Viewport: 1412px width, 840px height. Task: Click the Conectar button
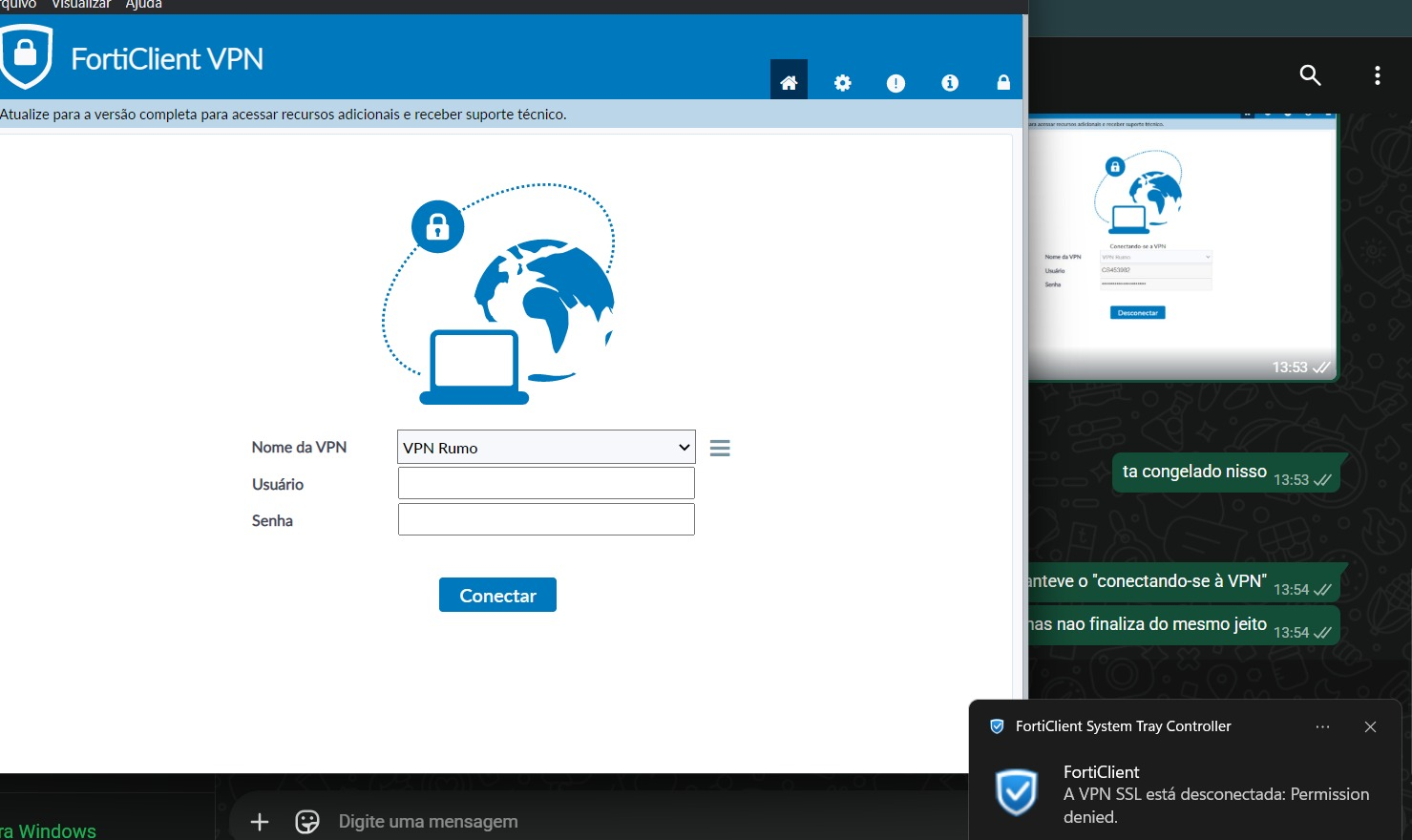pos(497,595)
